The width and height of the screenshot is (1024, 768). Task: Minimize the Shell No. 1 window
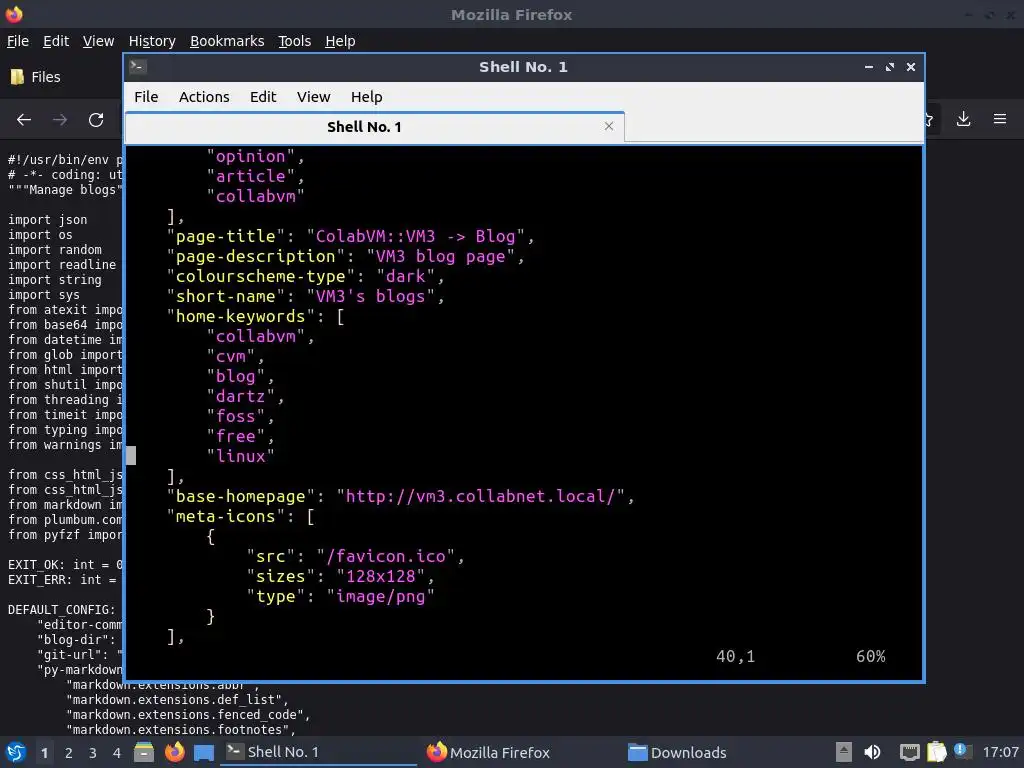869,67
